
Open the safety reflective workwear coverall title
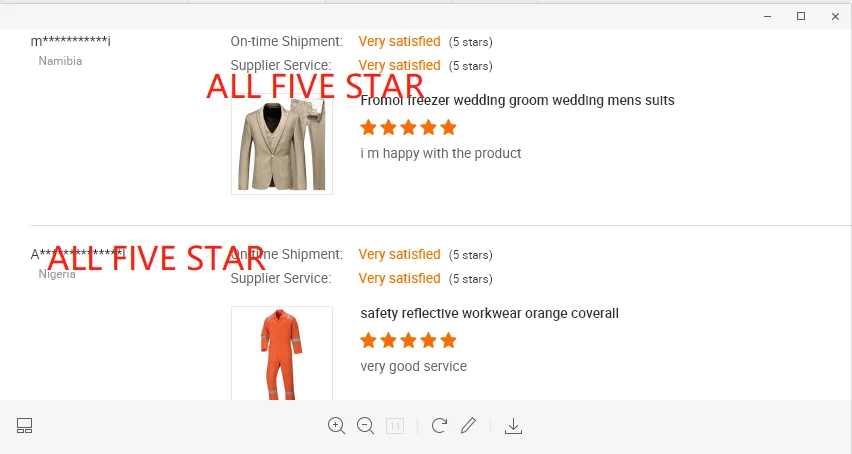pyautogui.click(x=489, y=313)
